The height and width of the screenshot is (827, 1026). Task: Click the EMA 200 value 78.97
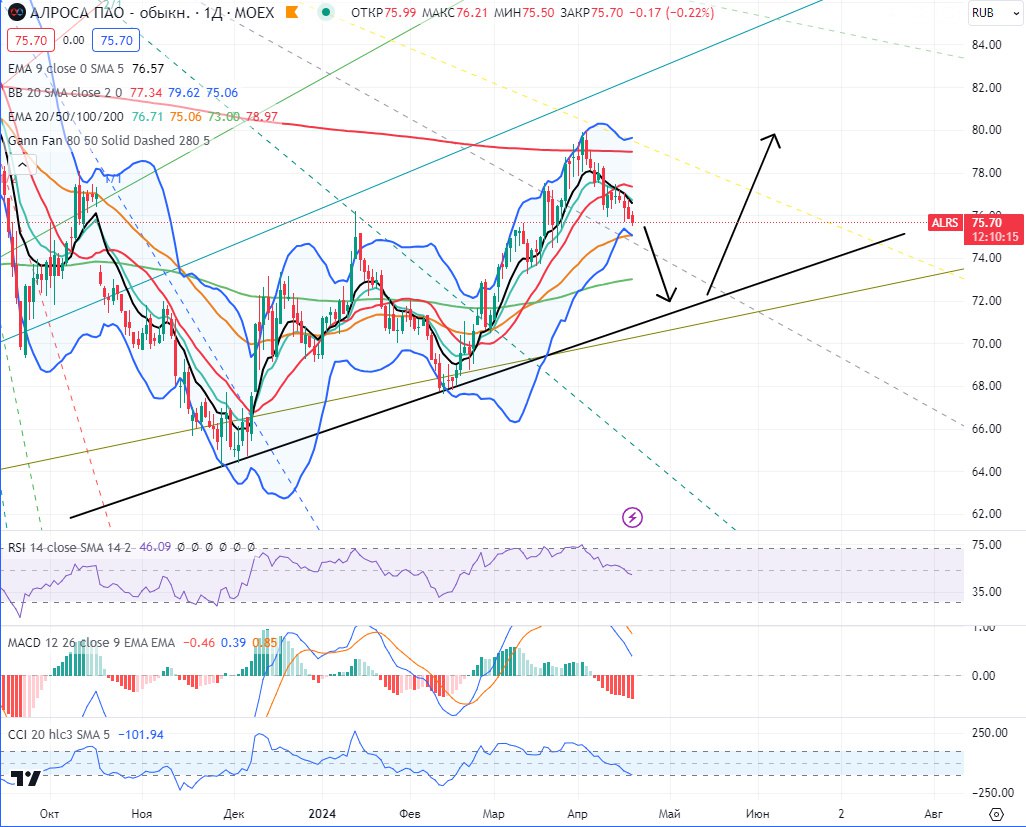click(x=262, y=117)
